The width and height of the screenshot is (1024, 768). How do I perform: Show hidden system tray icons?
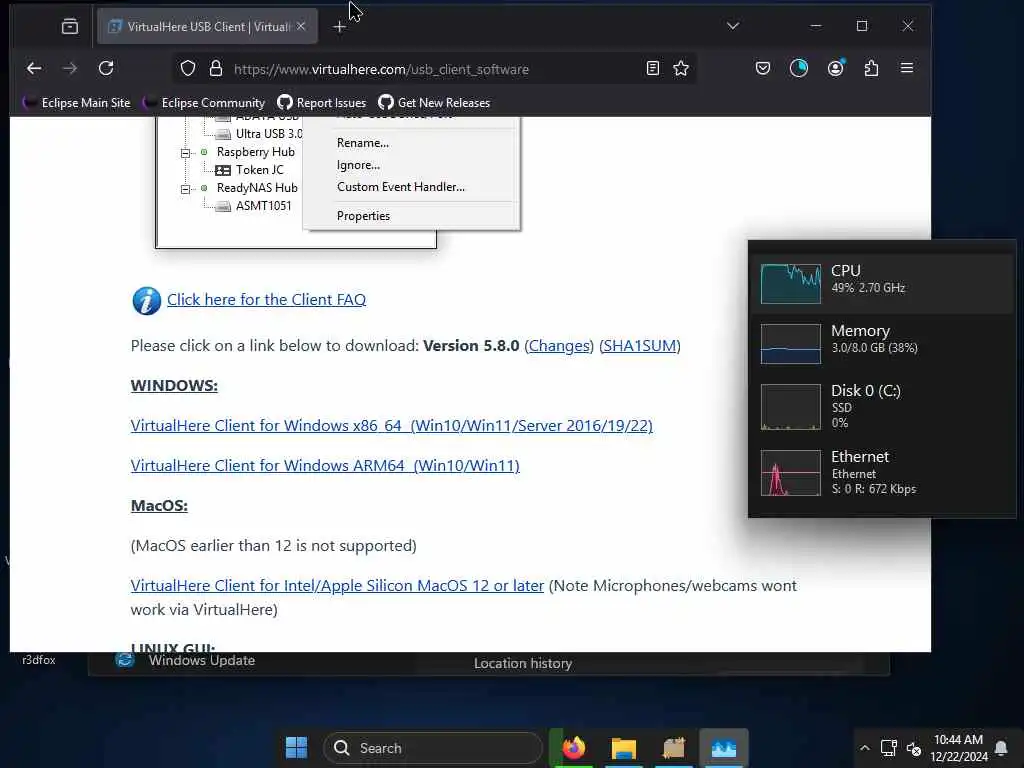[865, 748]
